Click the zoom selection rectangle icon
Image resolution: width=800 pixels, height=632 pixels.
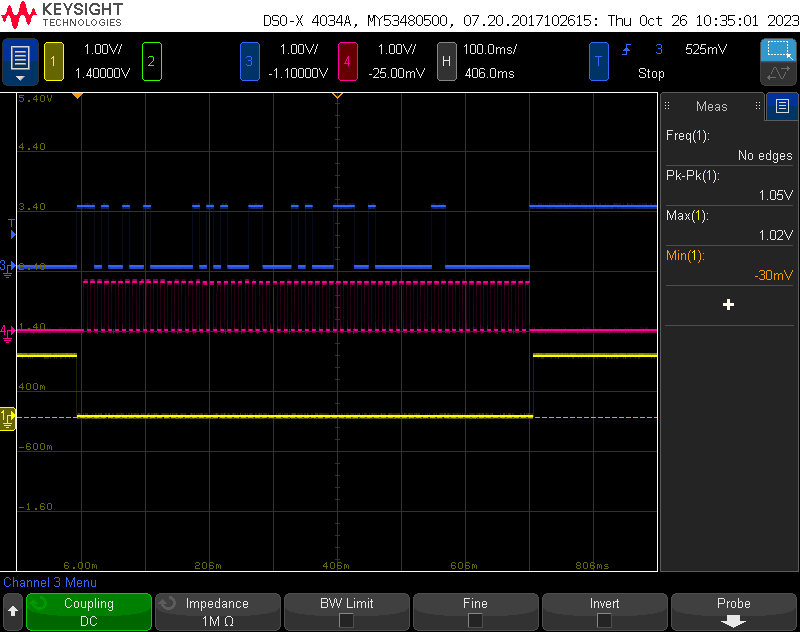click(777, 50)
